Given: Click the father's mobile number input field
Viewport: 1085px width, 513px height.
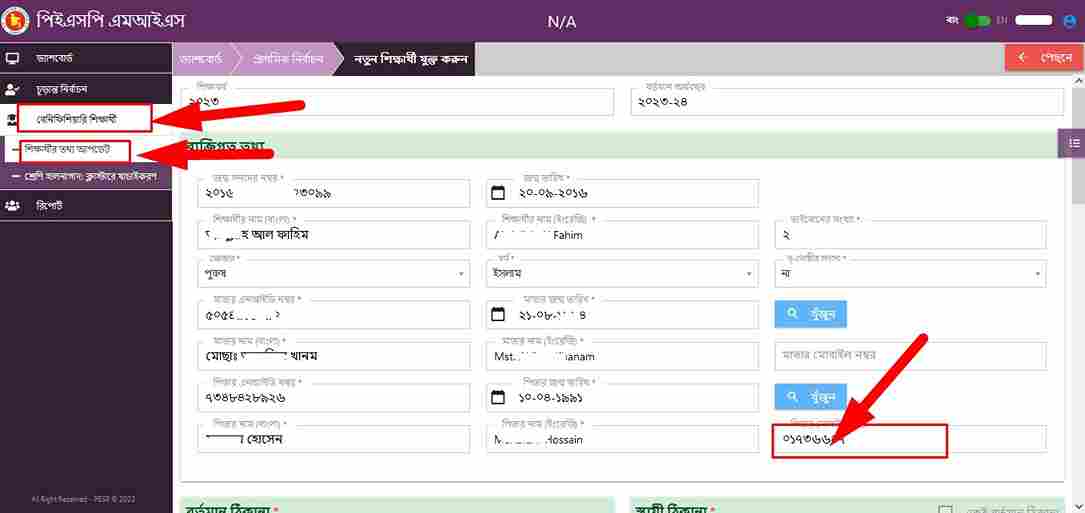Looking at the screenshot, I should pos(909,440).
